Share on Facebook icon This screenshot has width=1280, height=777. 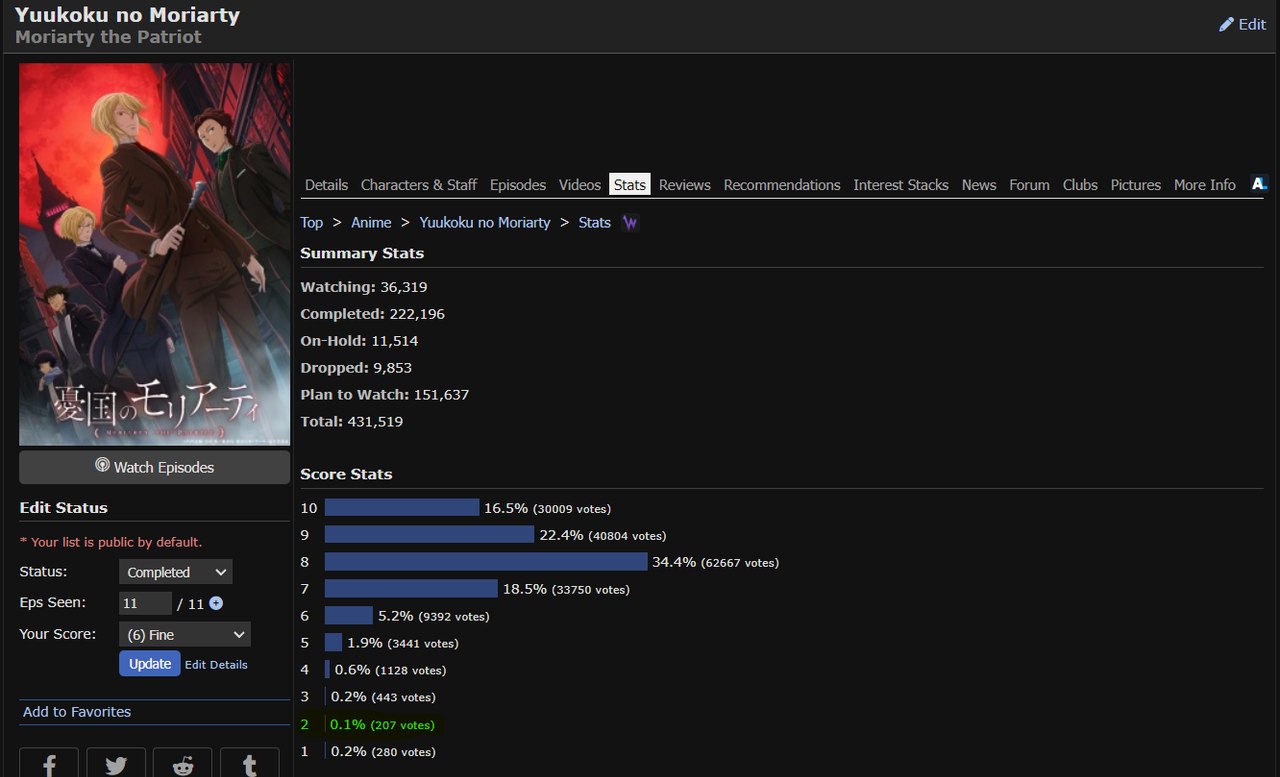[x=49, y=765]
